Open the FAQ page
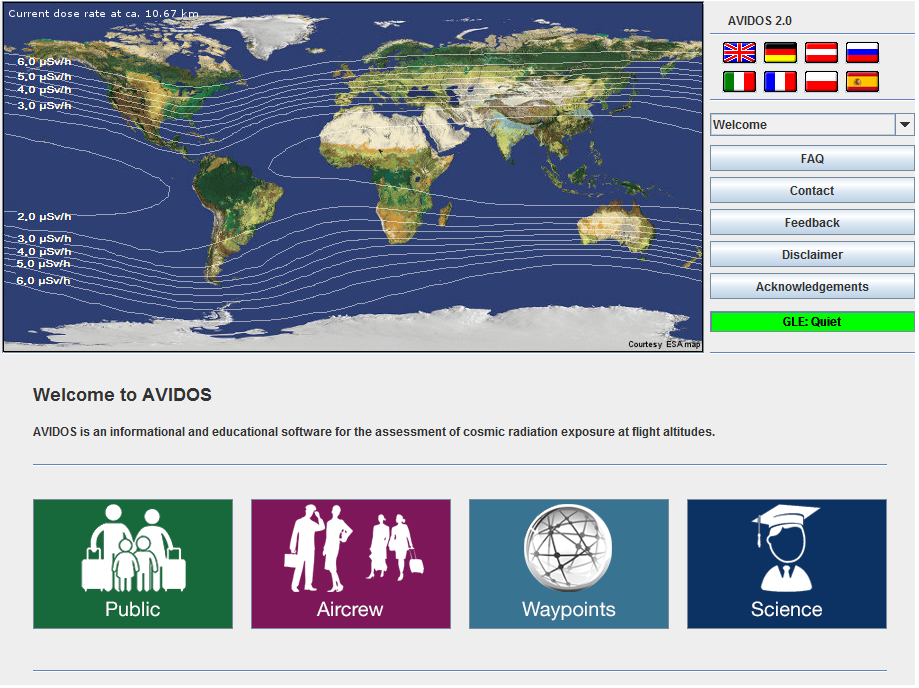Screen dimensions: 919x688 (812, 159)
